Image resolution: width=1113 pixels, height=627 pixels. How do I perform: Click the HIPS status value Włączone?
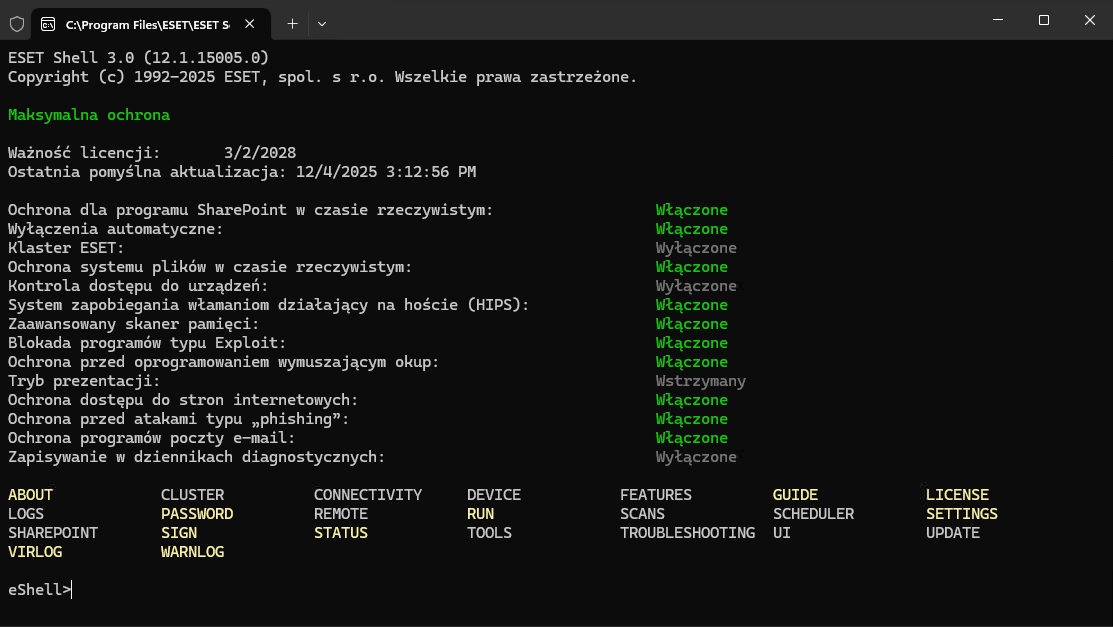(691, 305)
